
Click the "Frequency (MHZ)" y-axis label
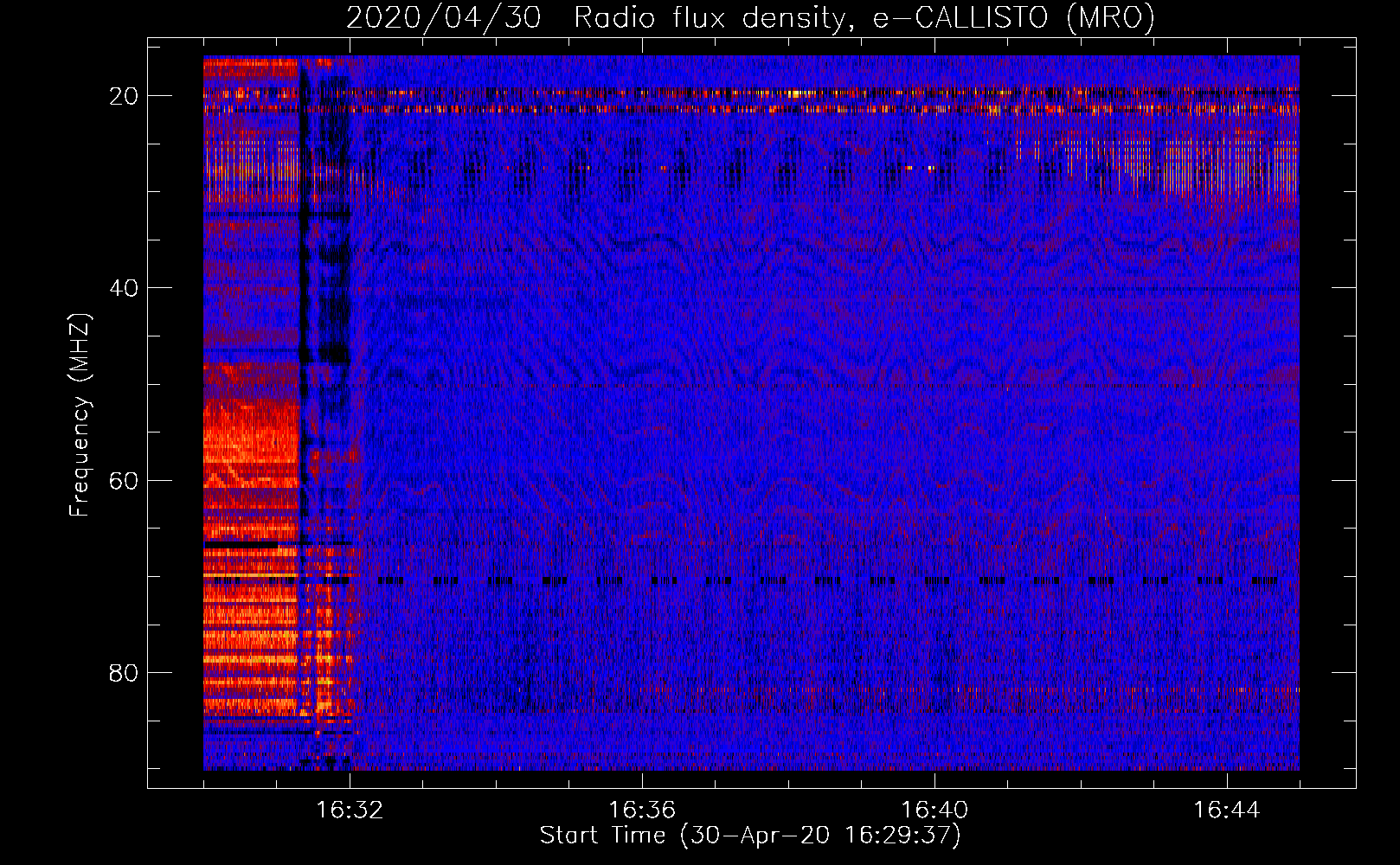click(x=80, y=415)
